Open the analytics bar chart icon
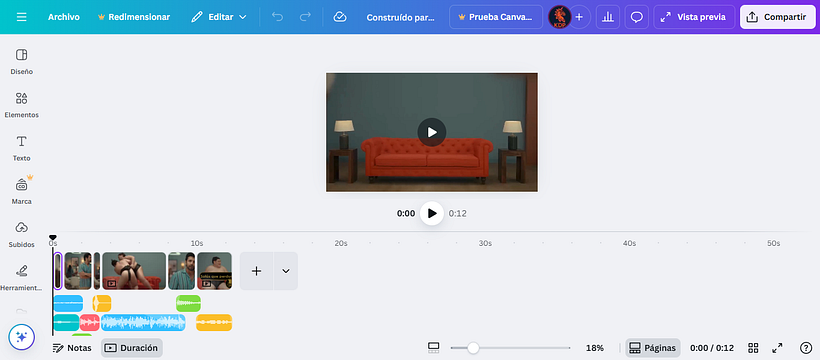The width and height of the screenshot is (820, 360). tap(608, 17)
